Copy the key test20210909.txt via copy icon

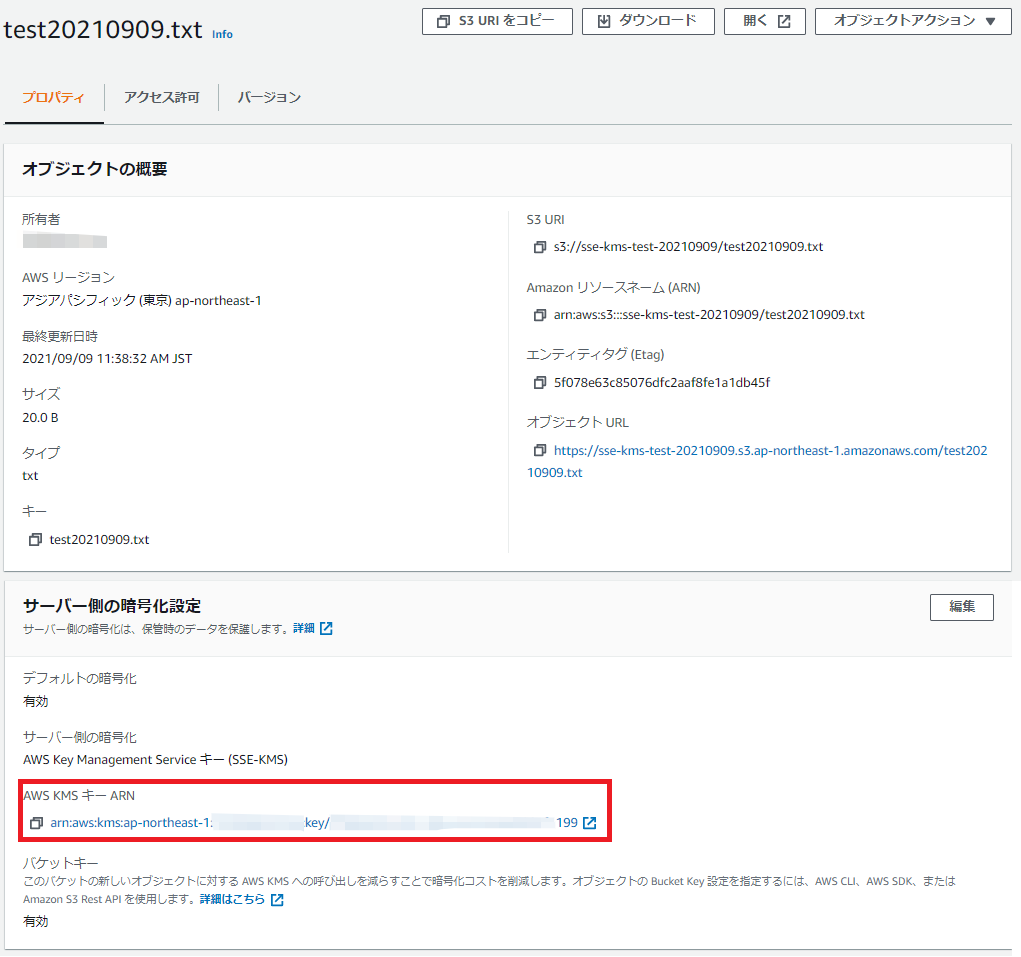tap(36, 539)
